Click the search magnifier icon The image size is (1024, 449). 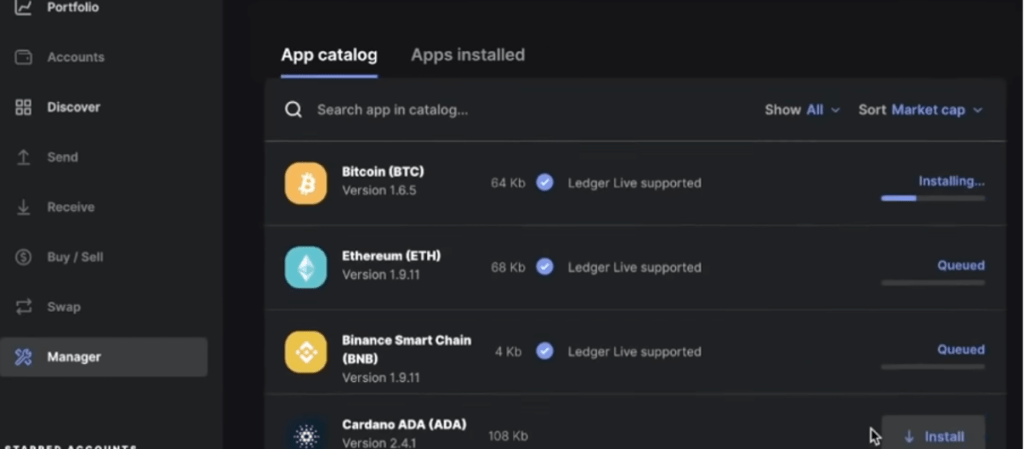(x=293, y=110)
